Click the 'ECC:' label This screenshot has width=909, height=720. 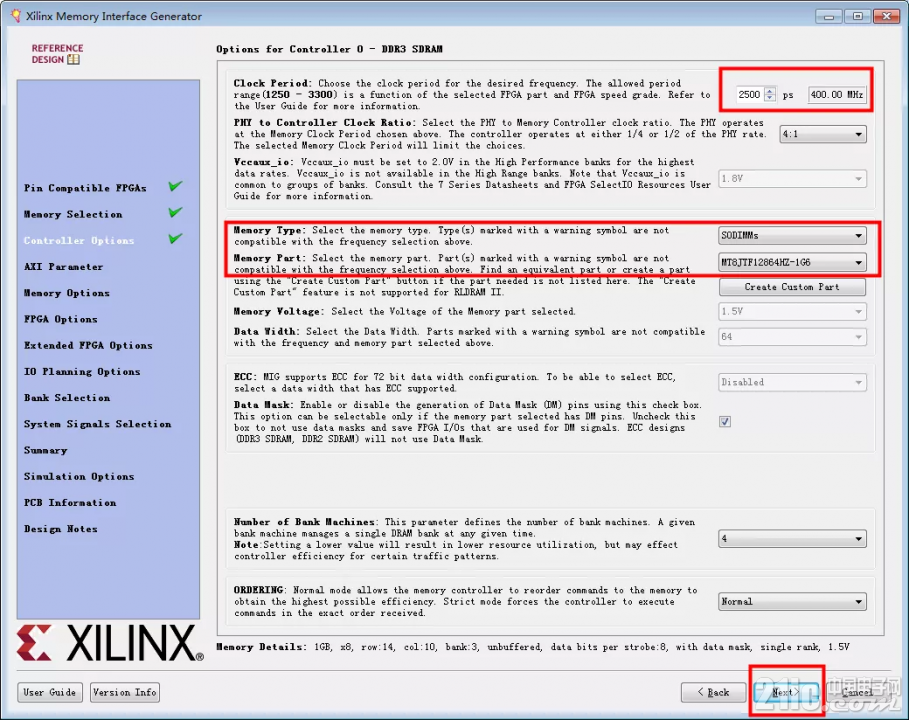point(245,377)
